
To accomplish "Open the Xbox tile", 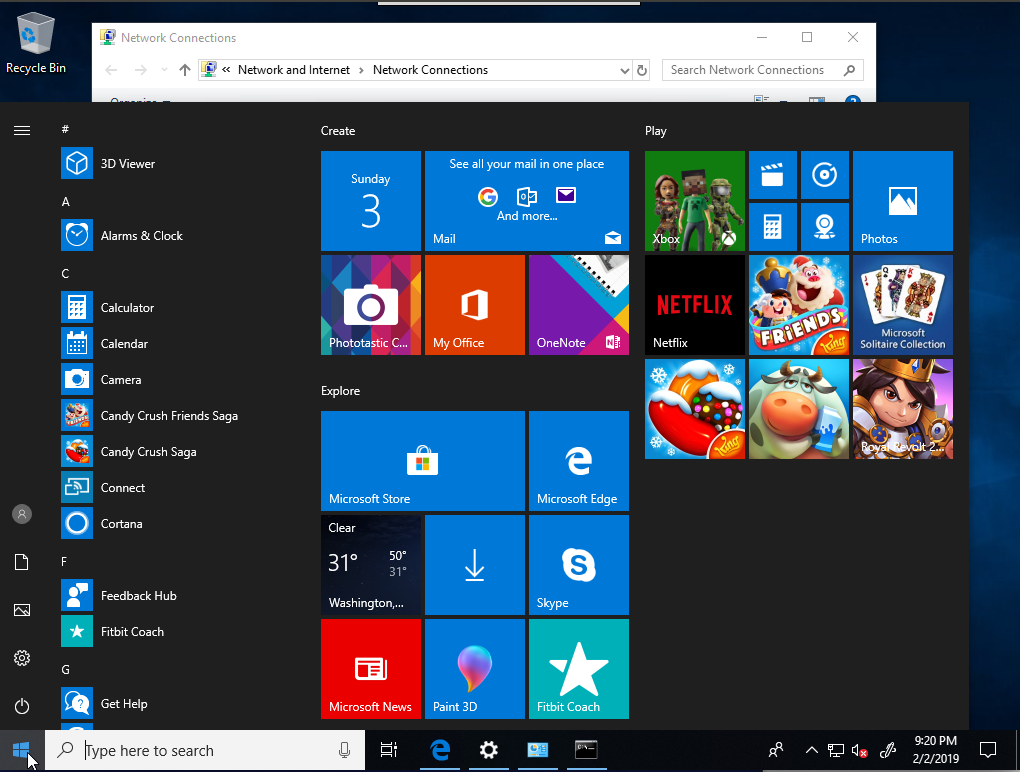I will [695, 201].
